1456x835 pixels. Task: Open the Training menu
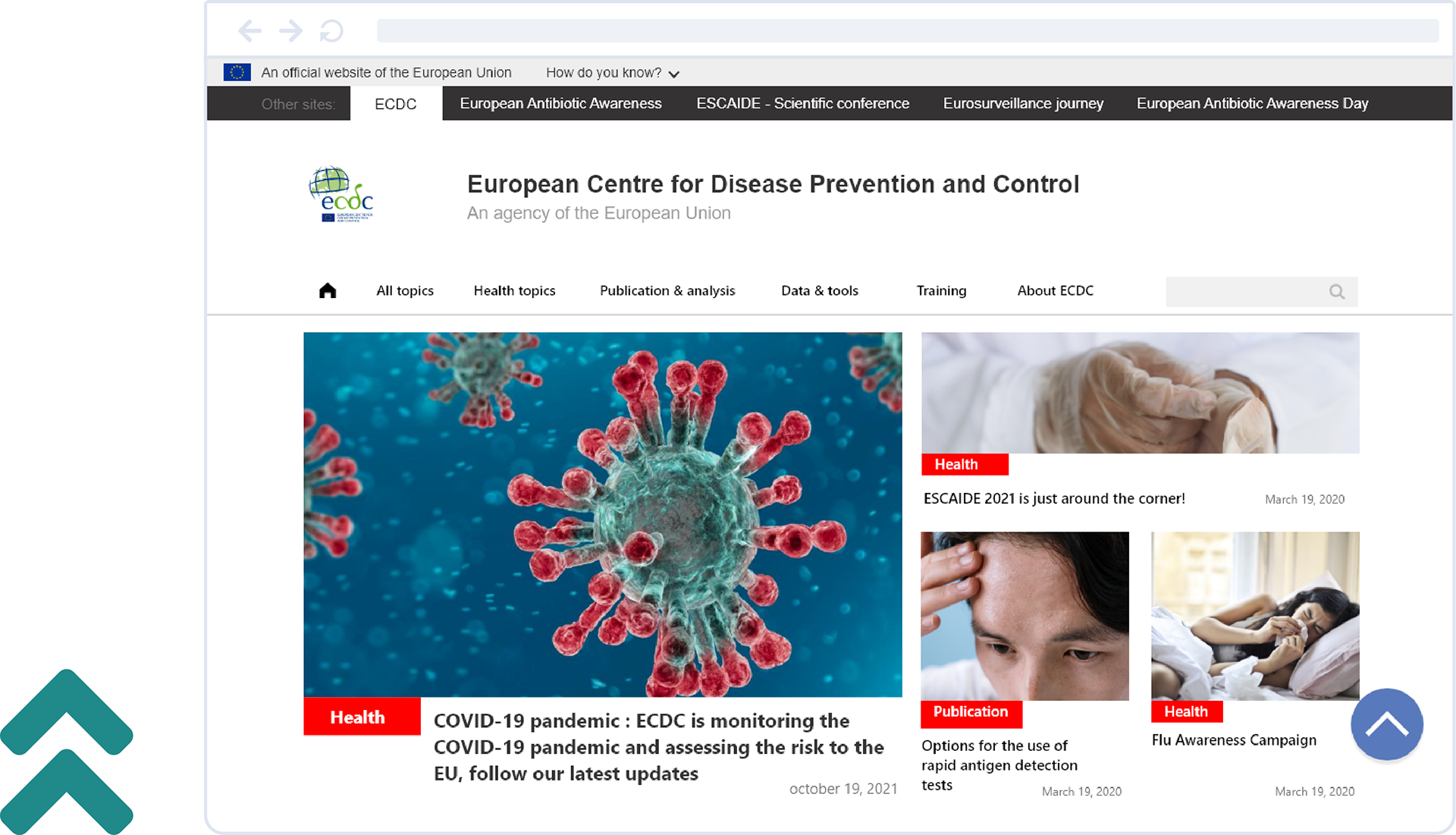941,290
